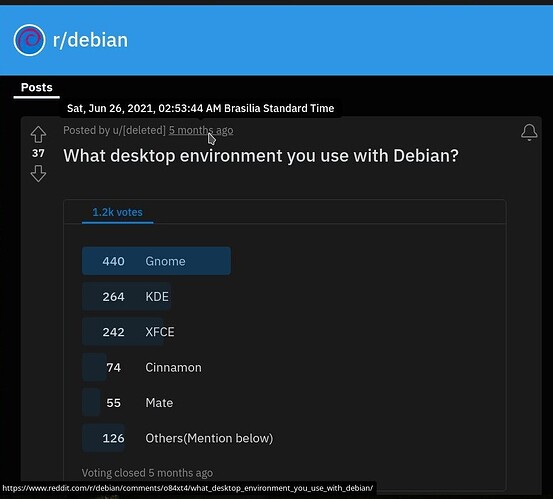Click the Mate poll option
Screen dimensions: 553x499
159,403
